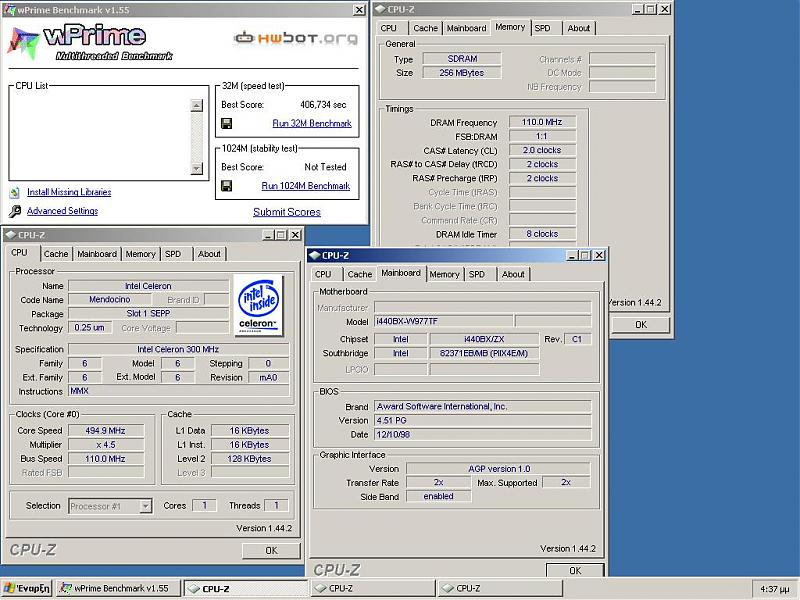
Task: Select the CPU tab in CPU window
Action: click(19, 253)
